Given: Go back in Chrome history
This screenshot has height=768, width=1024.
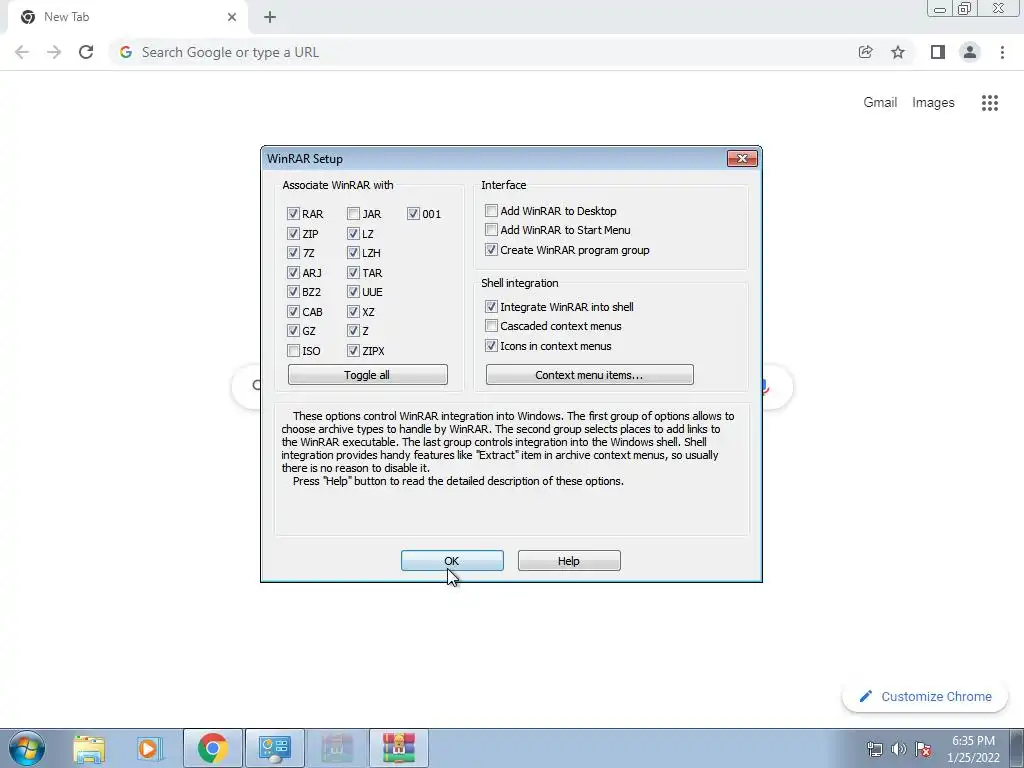Looking at the screenshot, I should [x=22, y=52].
